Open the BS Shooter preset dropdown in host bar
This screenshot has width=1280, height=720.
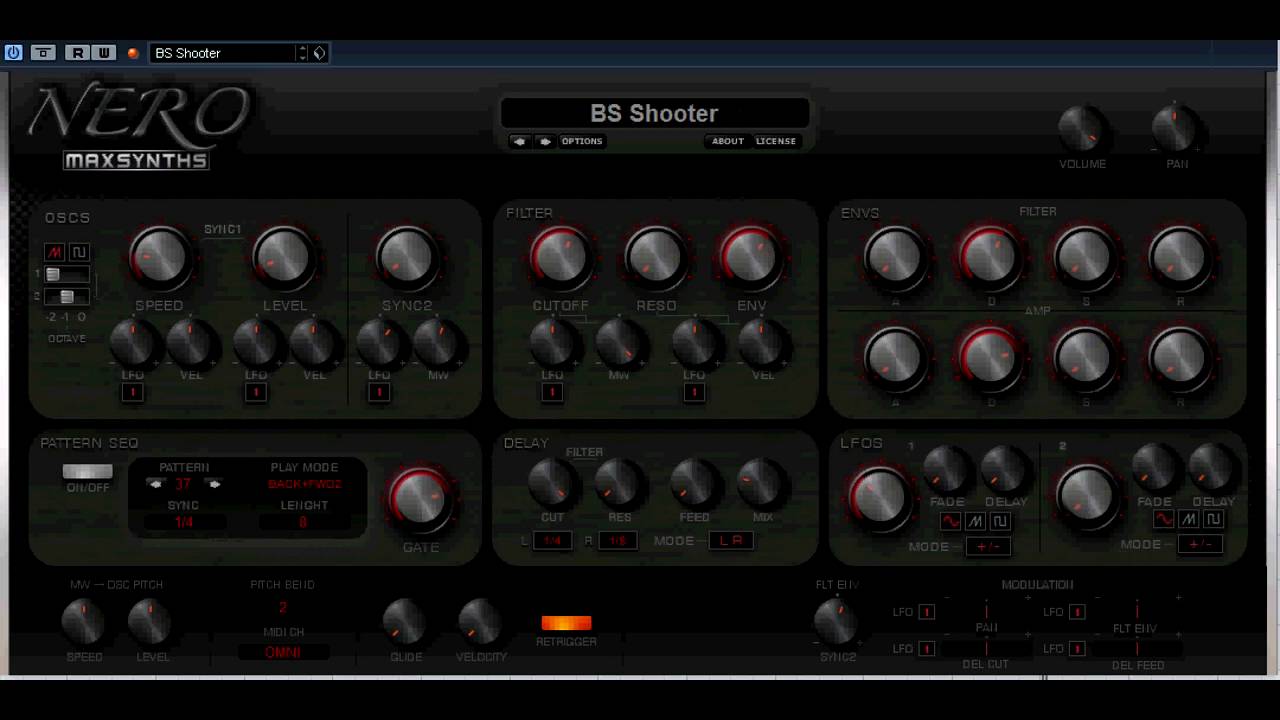(222, 53)
